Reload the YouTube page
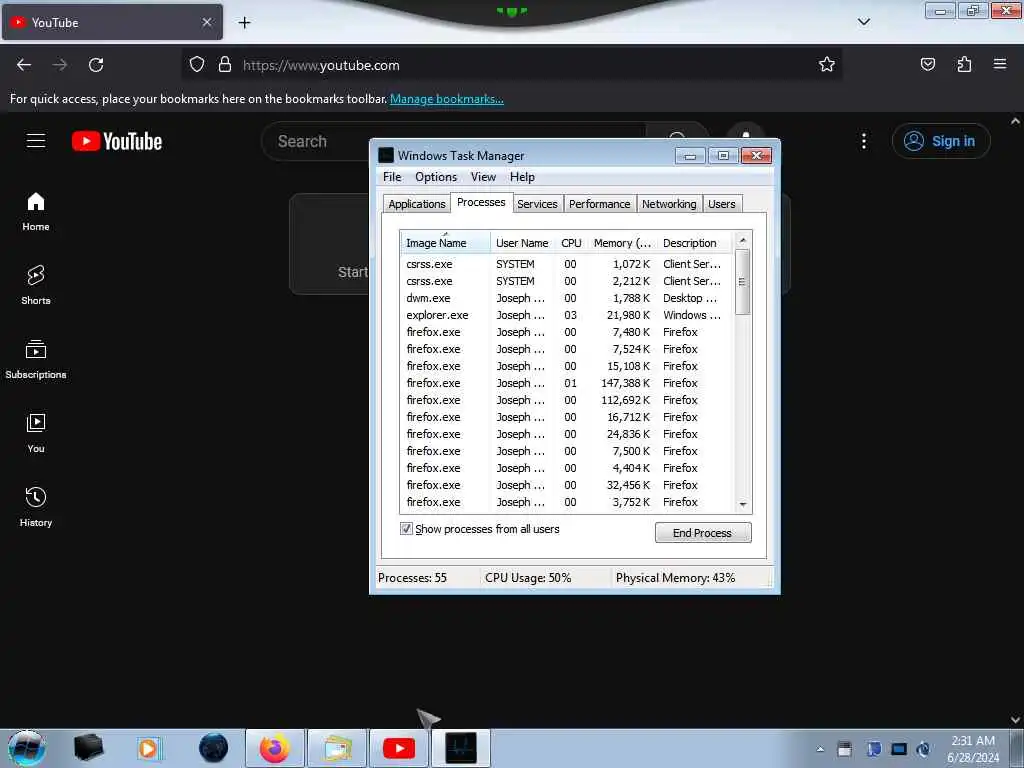Screen dimensions: 1024x768 [96, 65]
